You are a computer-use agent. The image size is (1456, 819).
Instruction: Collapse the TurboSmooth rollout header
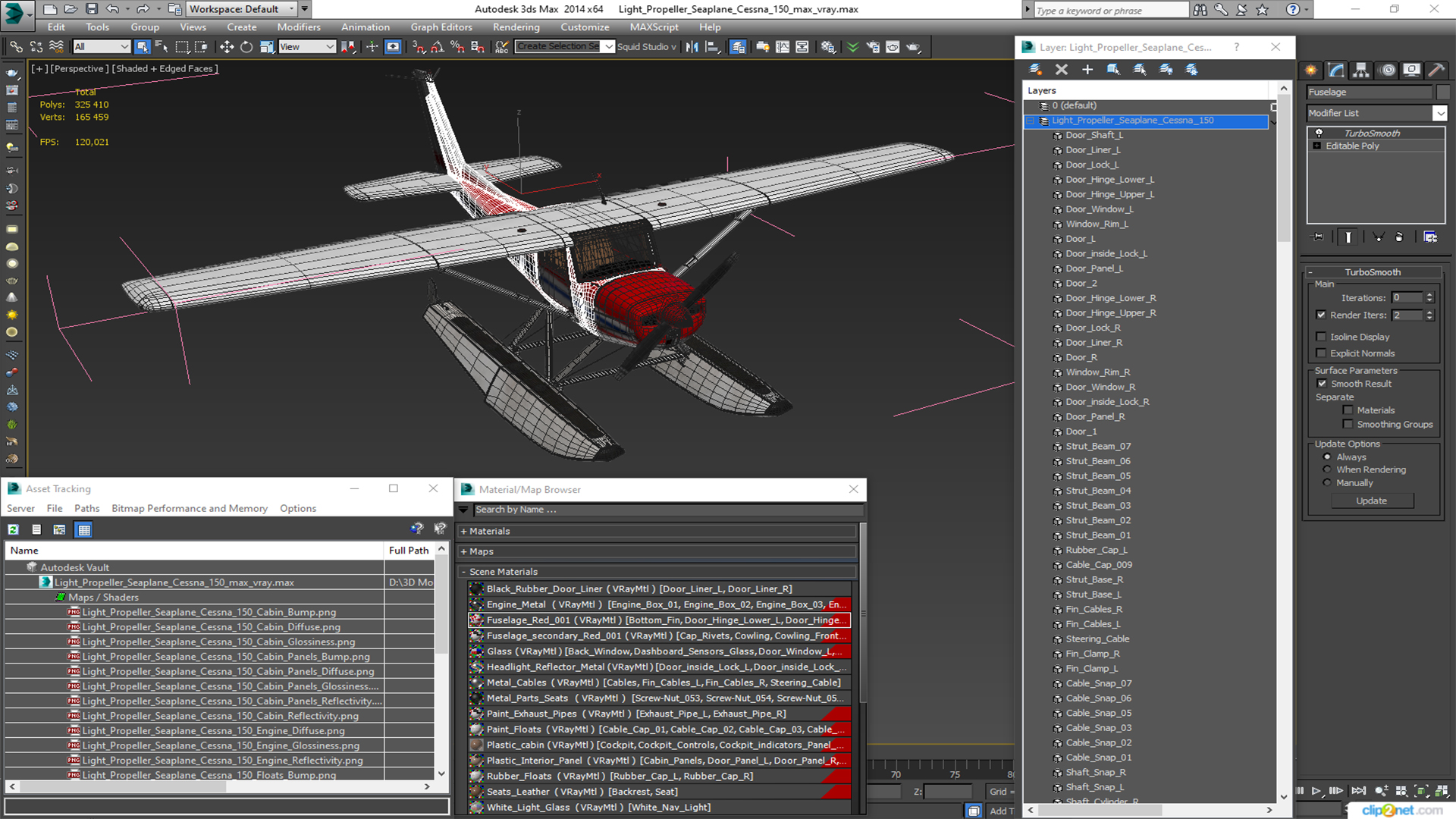1373,272
